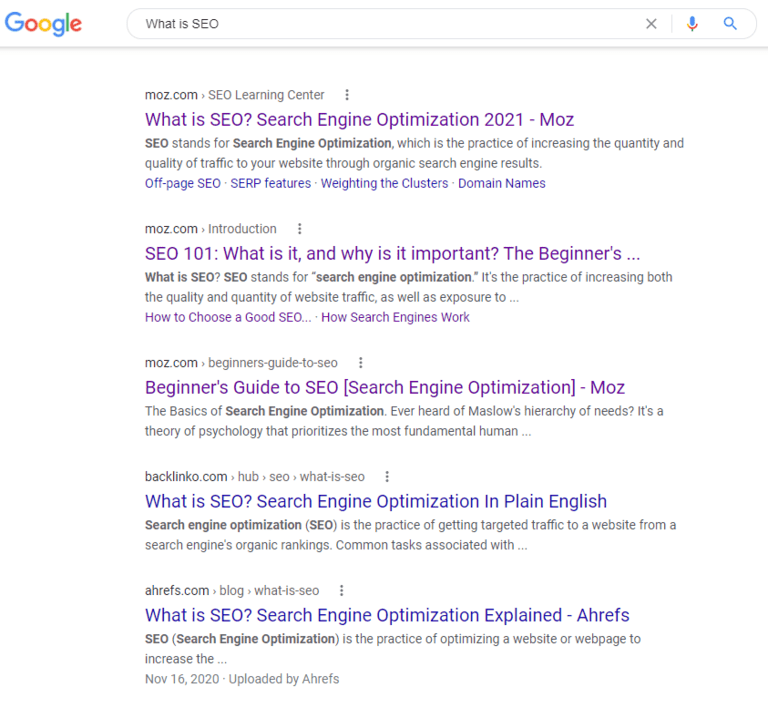Open Backlinko 'In Plain English' result
The image size is (768, 708).
point(375,501)
